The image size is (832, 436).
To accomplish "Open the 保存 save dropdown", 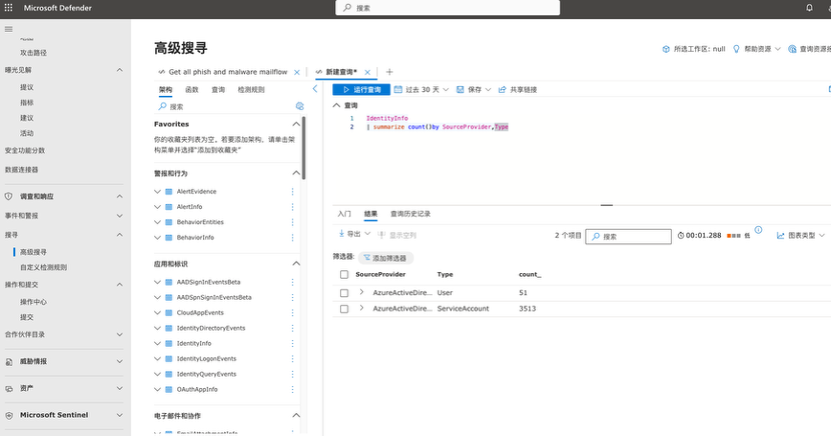I will pos(474,90).
